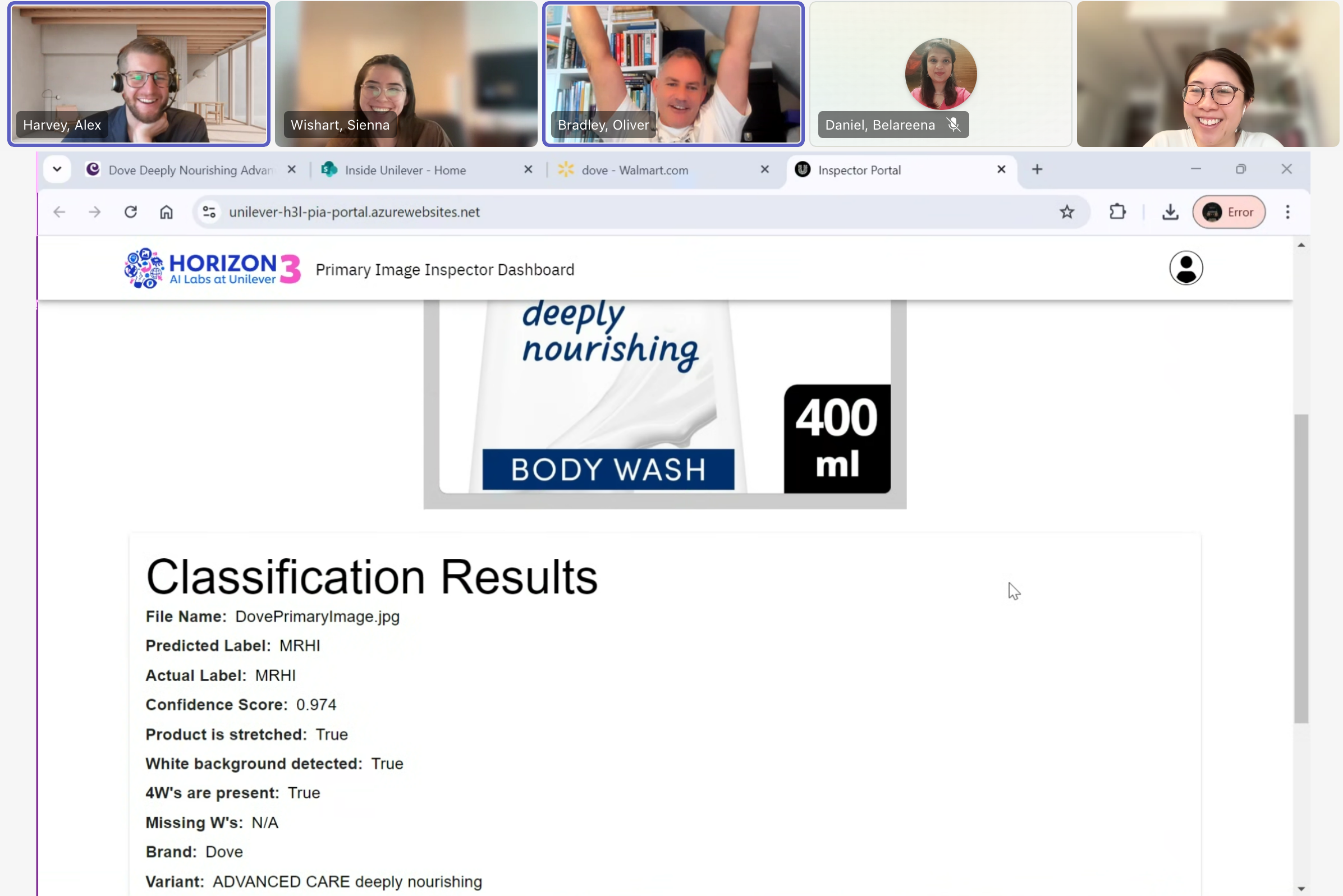Click the Bradley, Oliver name label
The height and width of the screenshot is (896, 1343).
pos(603,125)
